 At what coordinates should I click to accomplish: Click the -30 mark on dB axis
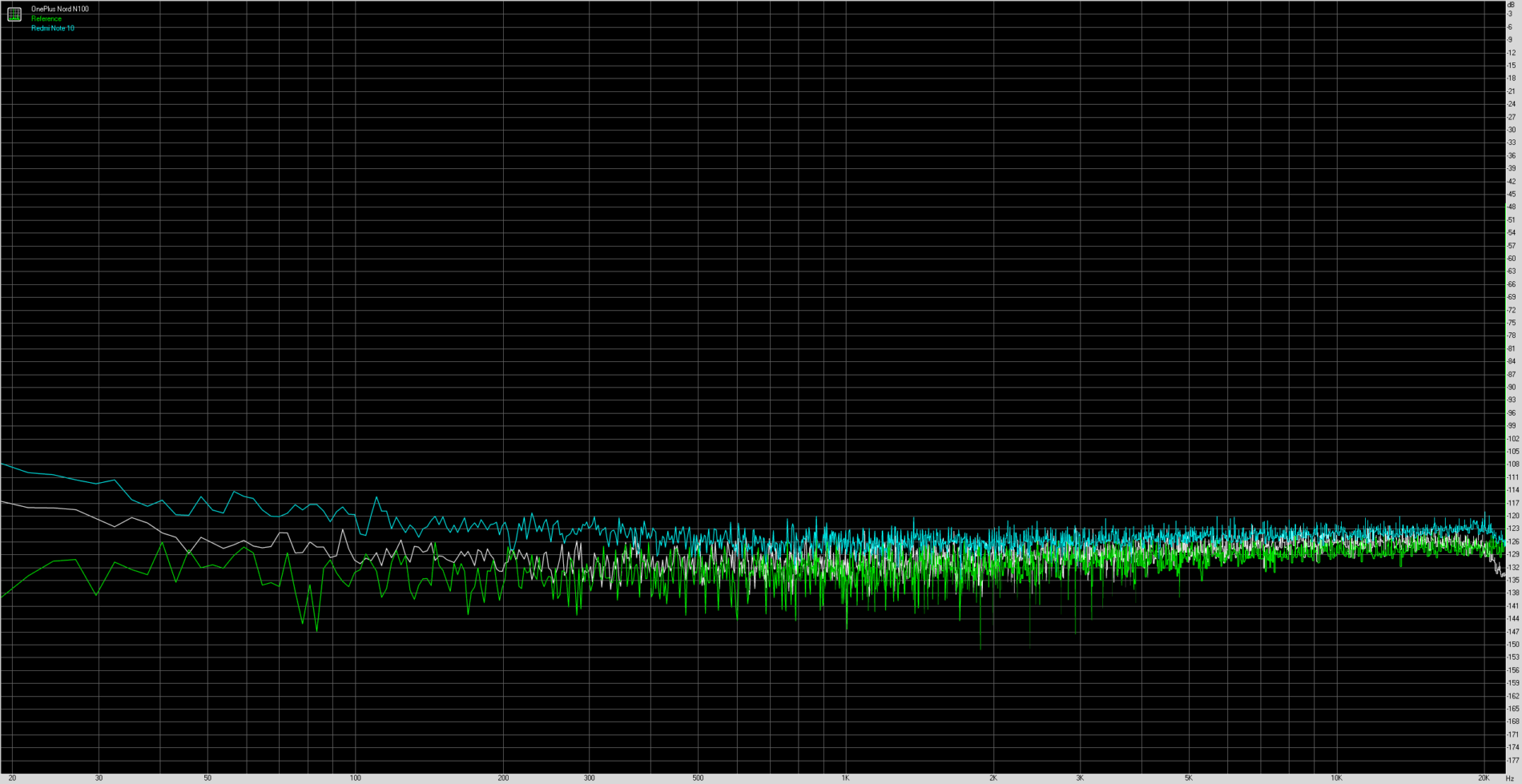1512,130
